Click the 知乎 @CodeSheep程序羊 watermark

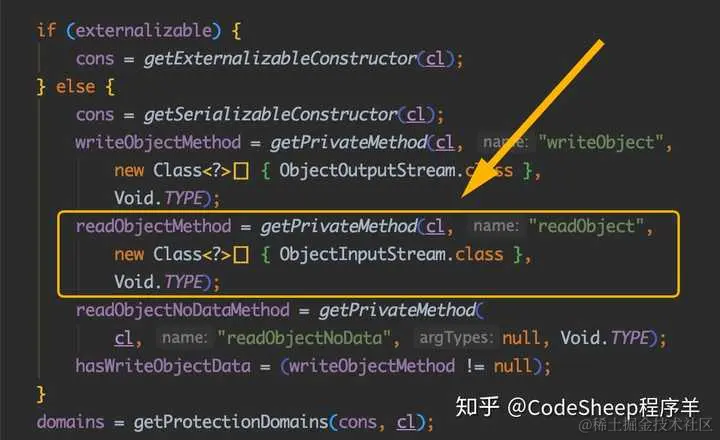[577, 407]
